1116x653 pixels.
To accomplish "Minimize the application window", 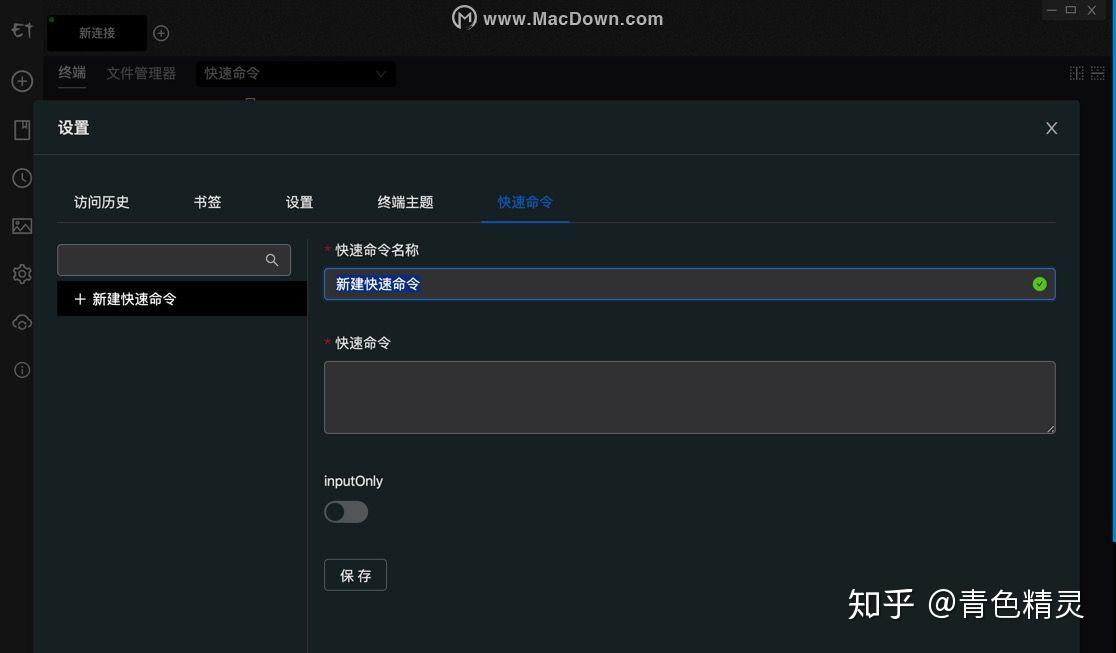I will click(x=1051, y=10).
